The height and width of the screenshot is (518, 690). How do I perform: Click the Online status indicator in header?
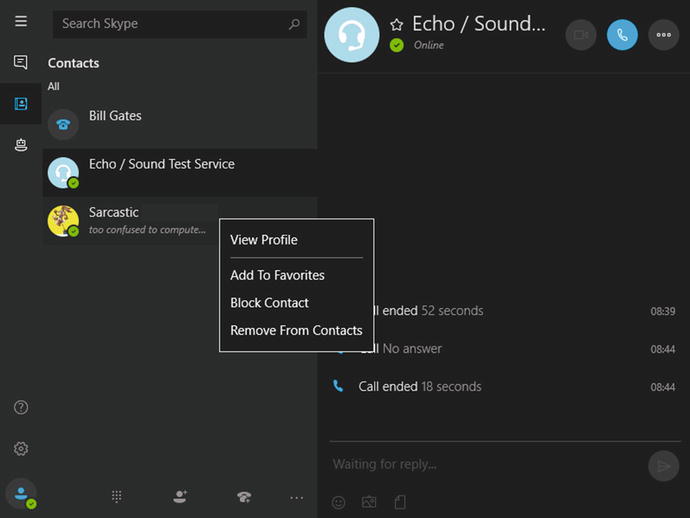click(396, 45)
